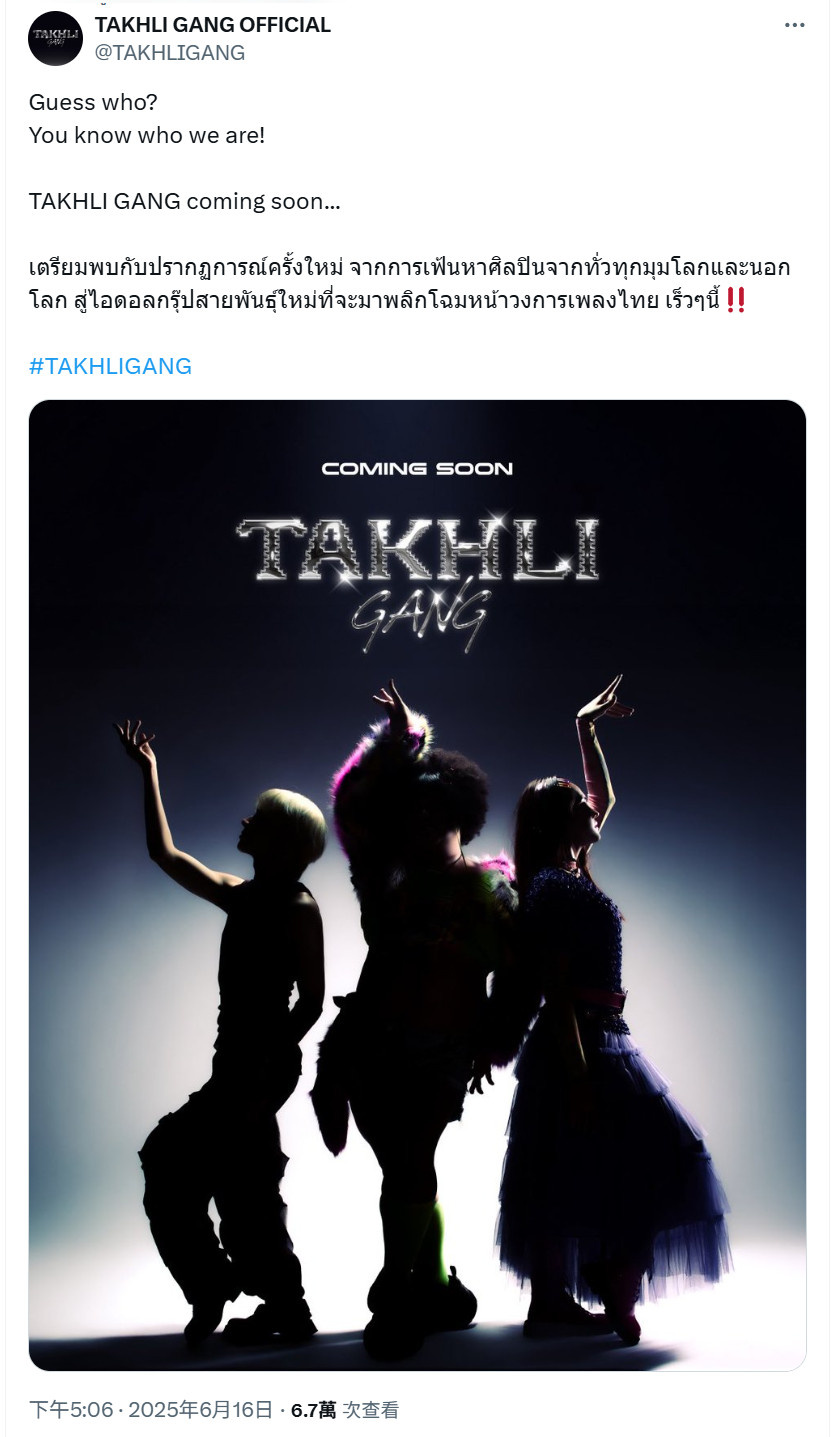Visit the @TAKHLIGANG handle

(x=169, y=53)
